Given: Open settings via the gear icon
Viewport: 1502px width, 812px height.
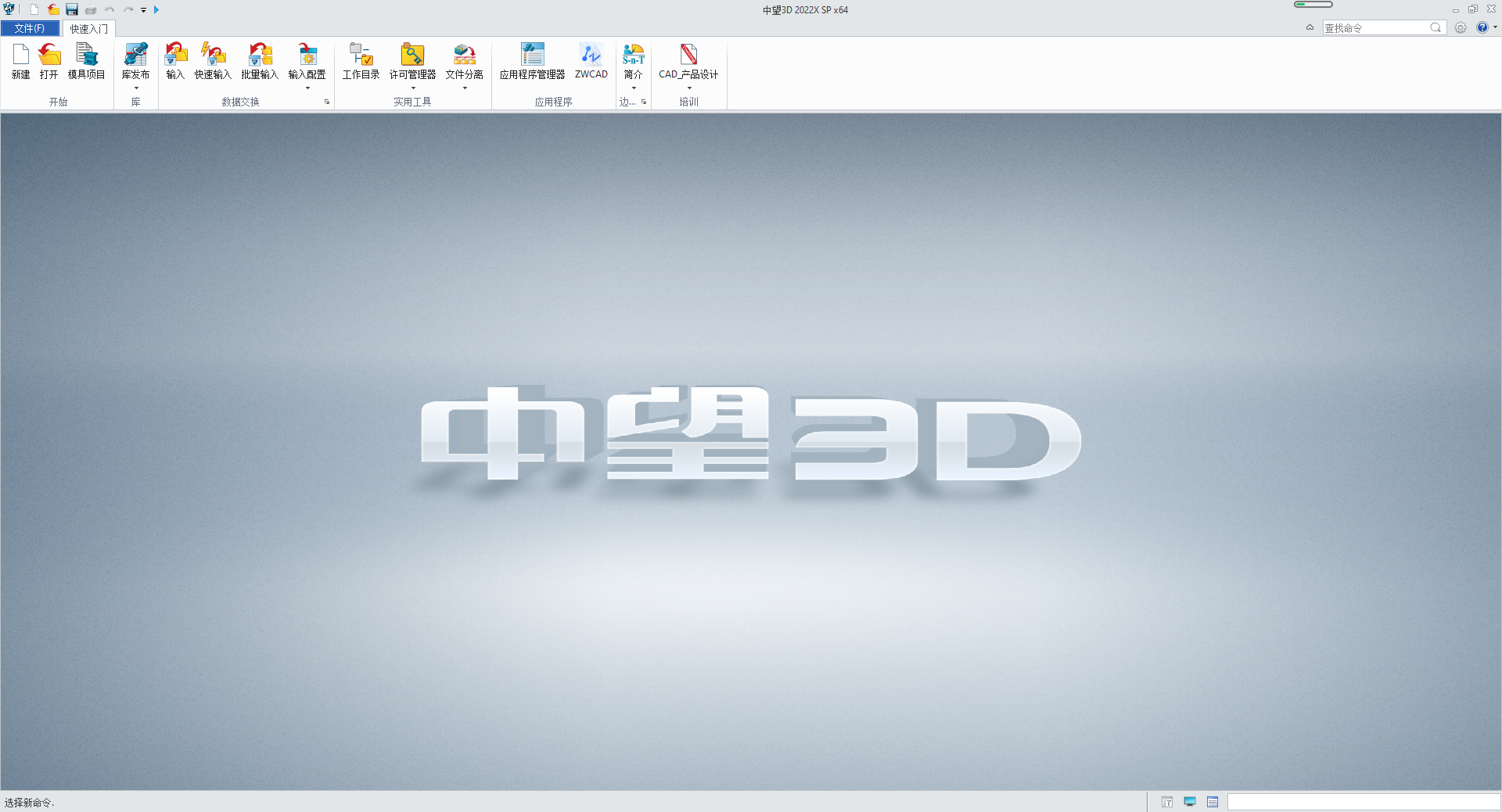Looking at the screenshot, I should click(x=1461, y=27).
